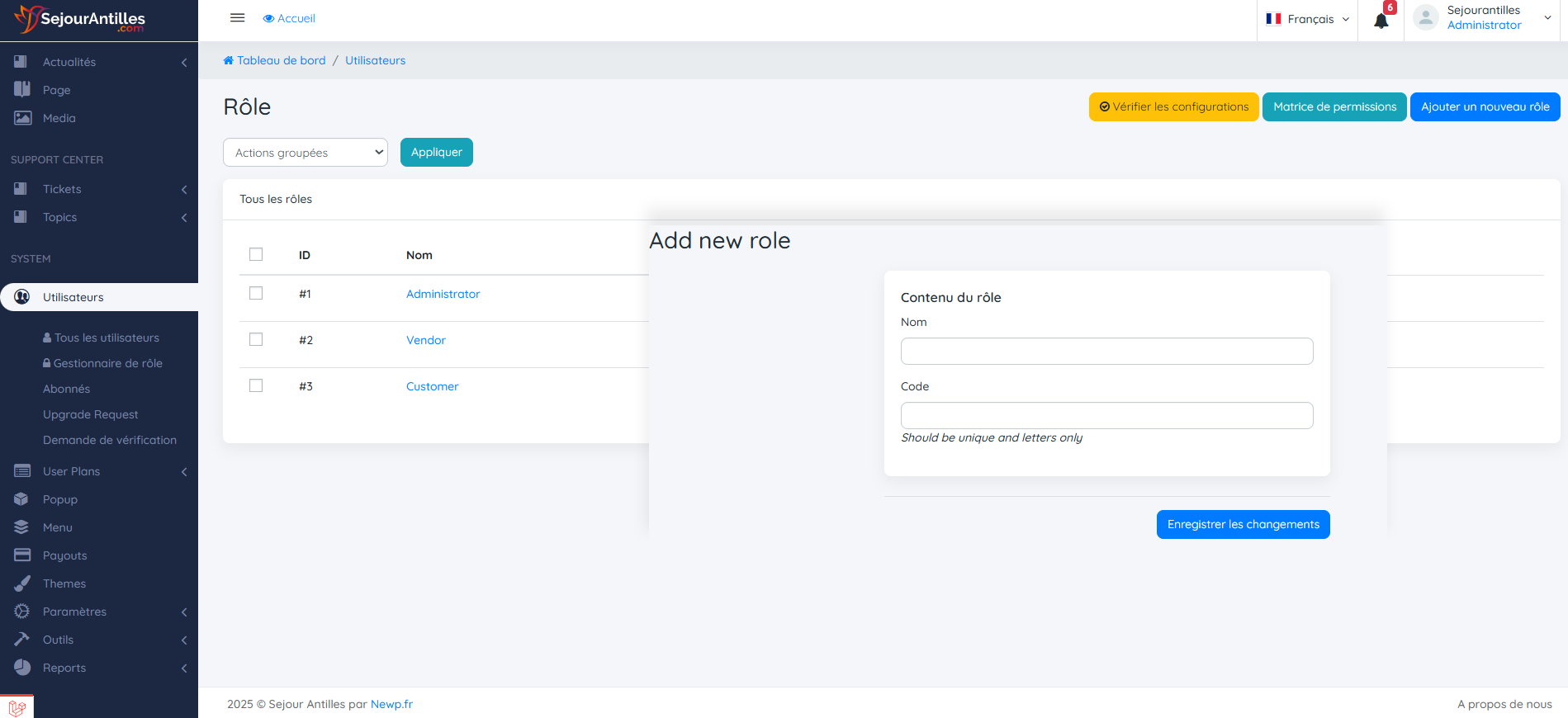Click Enregistrer les changements button
This screenshot has height=718, width=1568.
point(1243,524)
